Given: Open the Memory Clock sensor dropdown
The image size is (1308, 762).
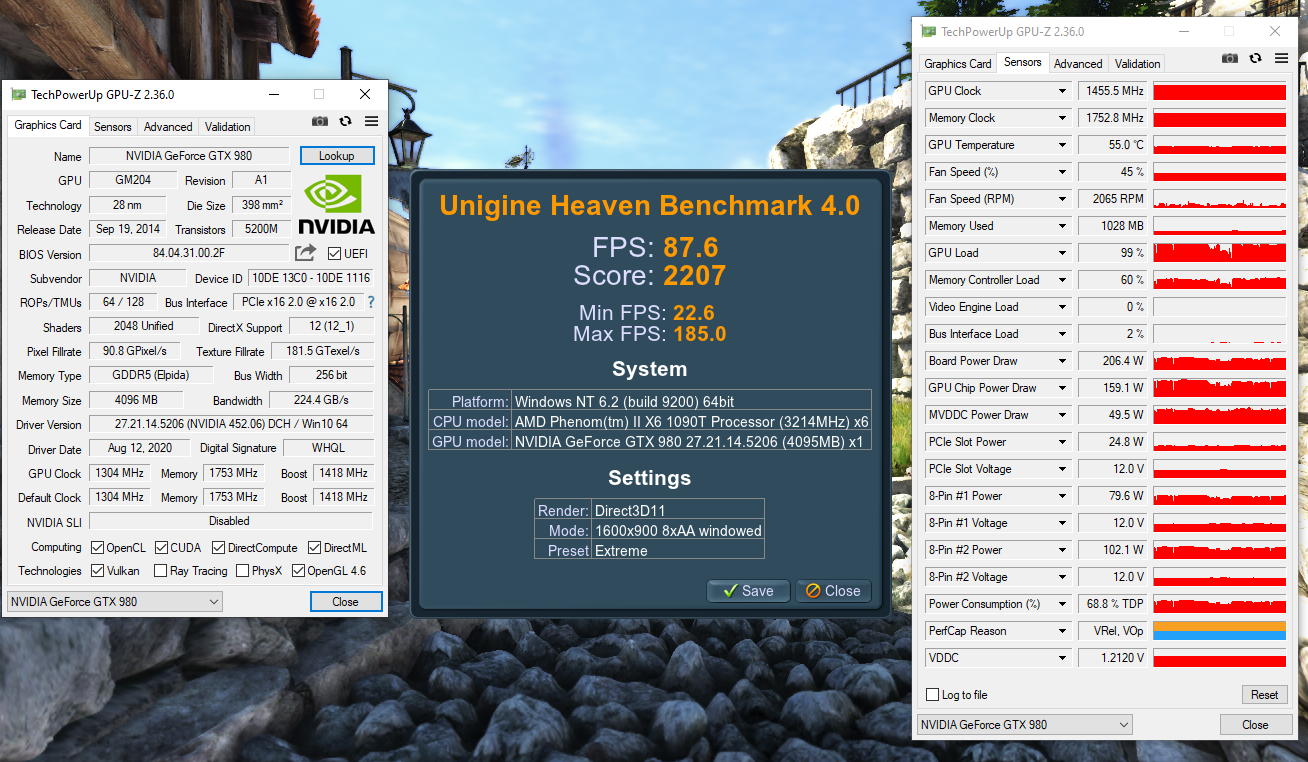Looking at the screenshot, I should [x=1062, y=118].
